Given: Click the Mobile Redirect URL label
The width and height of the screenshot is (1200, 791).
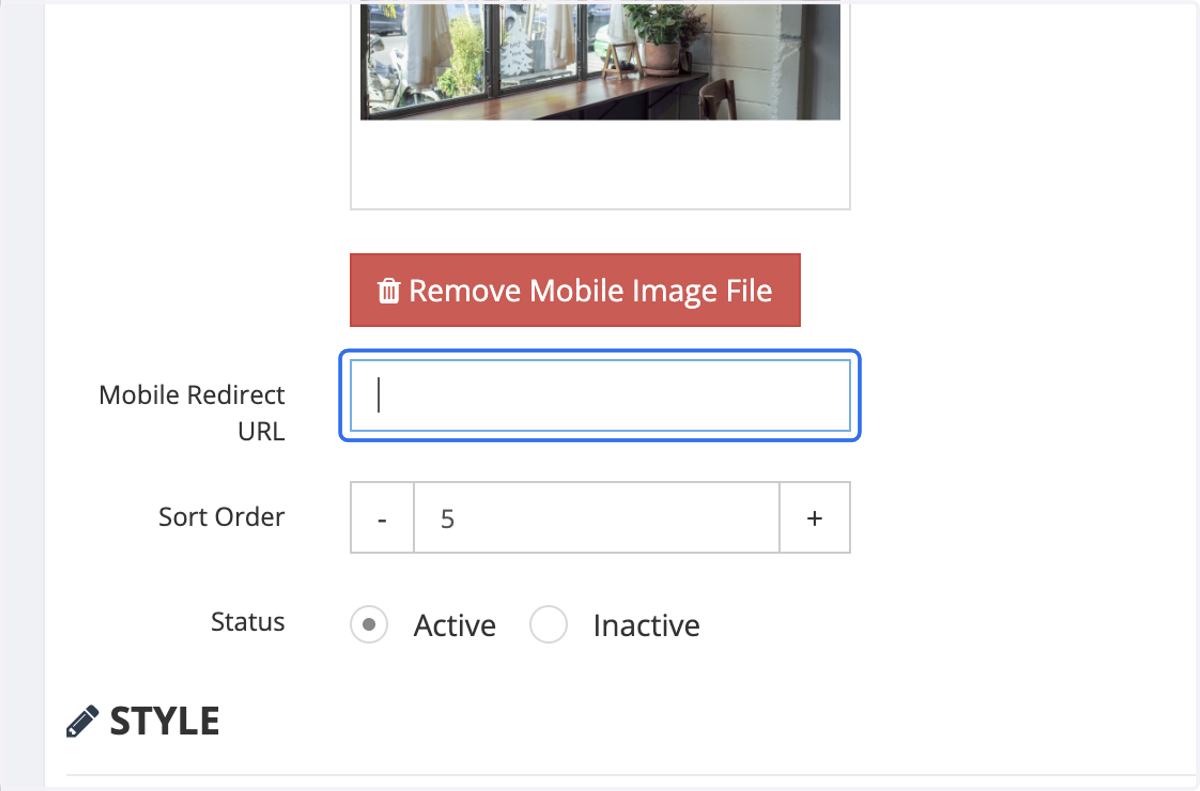Looking at the screenshot, I should 192,413.
